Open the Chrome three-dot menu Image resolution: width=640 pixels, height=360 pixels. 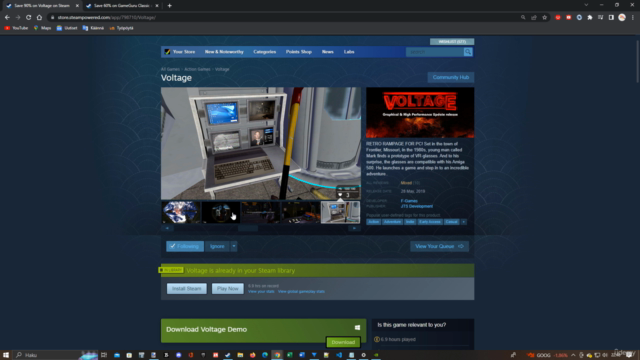633,18
